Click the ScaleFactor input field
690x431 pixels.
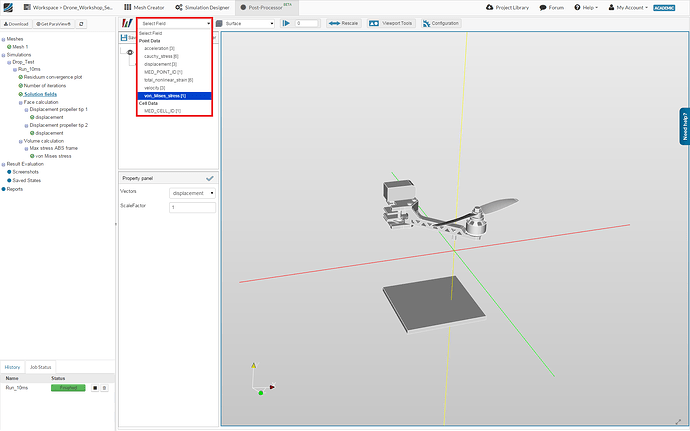192,207
